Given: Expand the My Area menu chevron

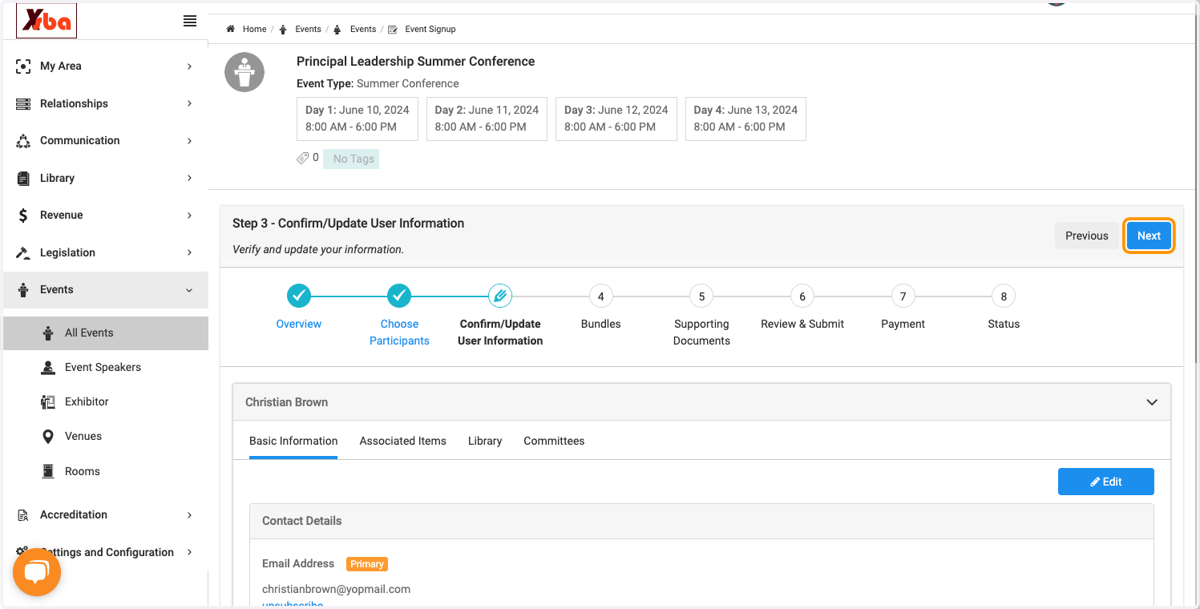Looking at the screenshot, I should click(x=190, y=67).
